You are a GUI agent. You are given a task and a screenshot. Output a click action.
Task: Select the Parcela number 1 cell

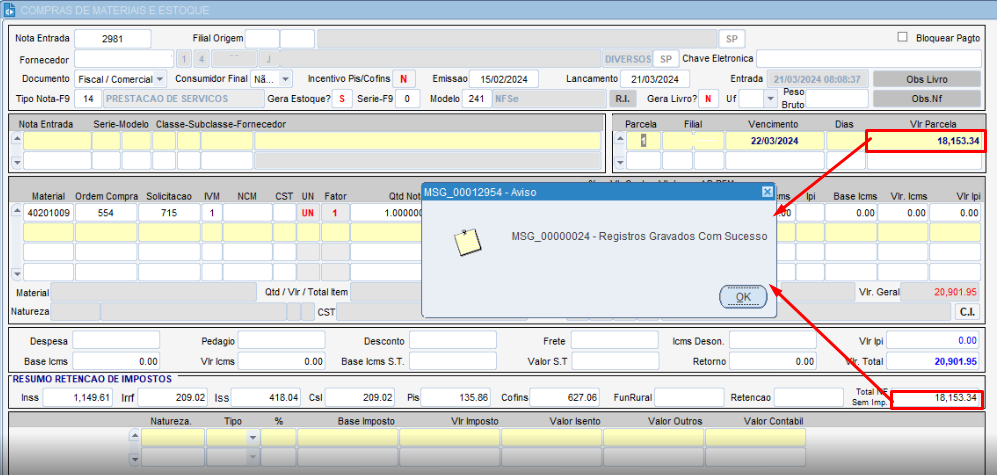[643, 140]
